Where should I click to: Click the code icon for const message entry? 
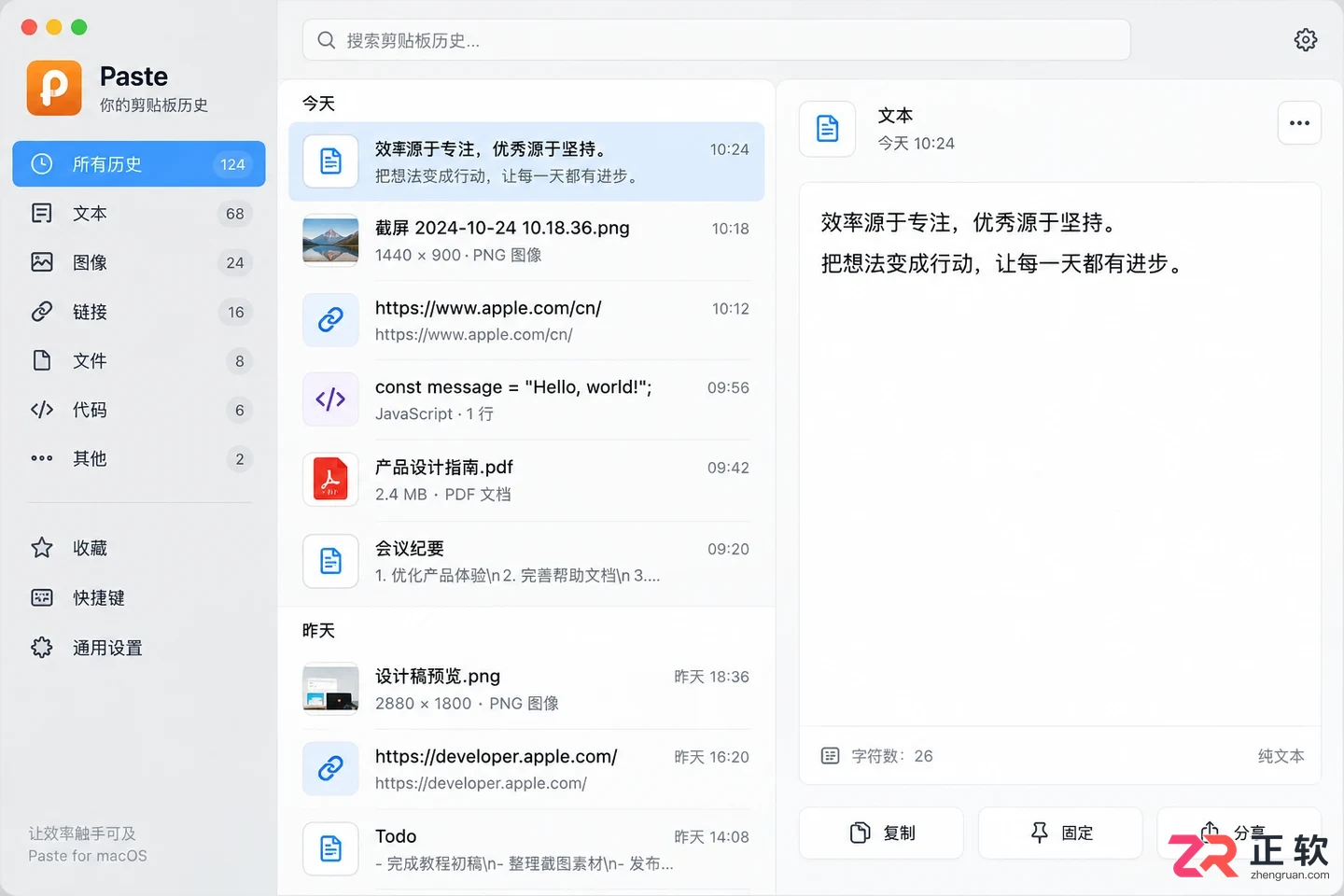pos(330,399)
